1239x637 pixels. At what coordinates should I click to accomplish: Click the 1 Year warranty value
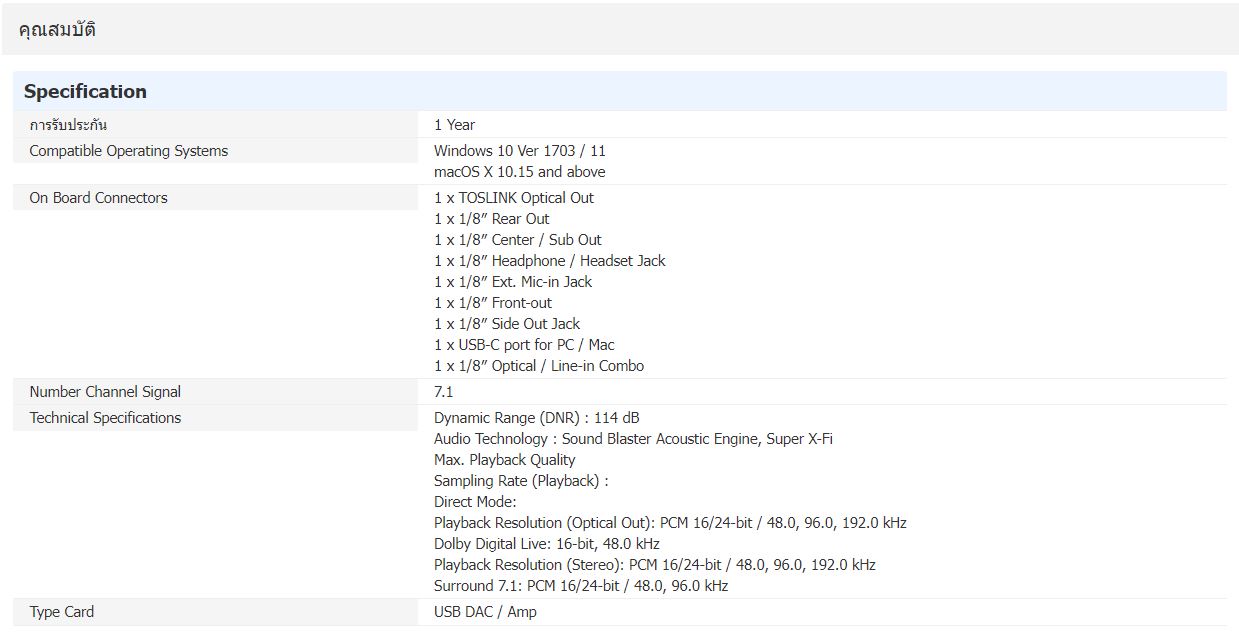tap(454, 125)
